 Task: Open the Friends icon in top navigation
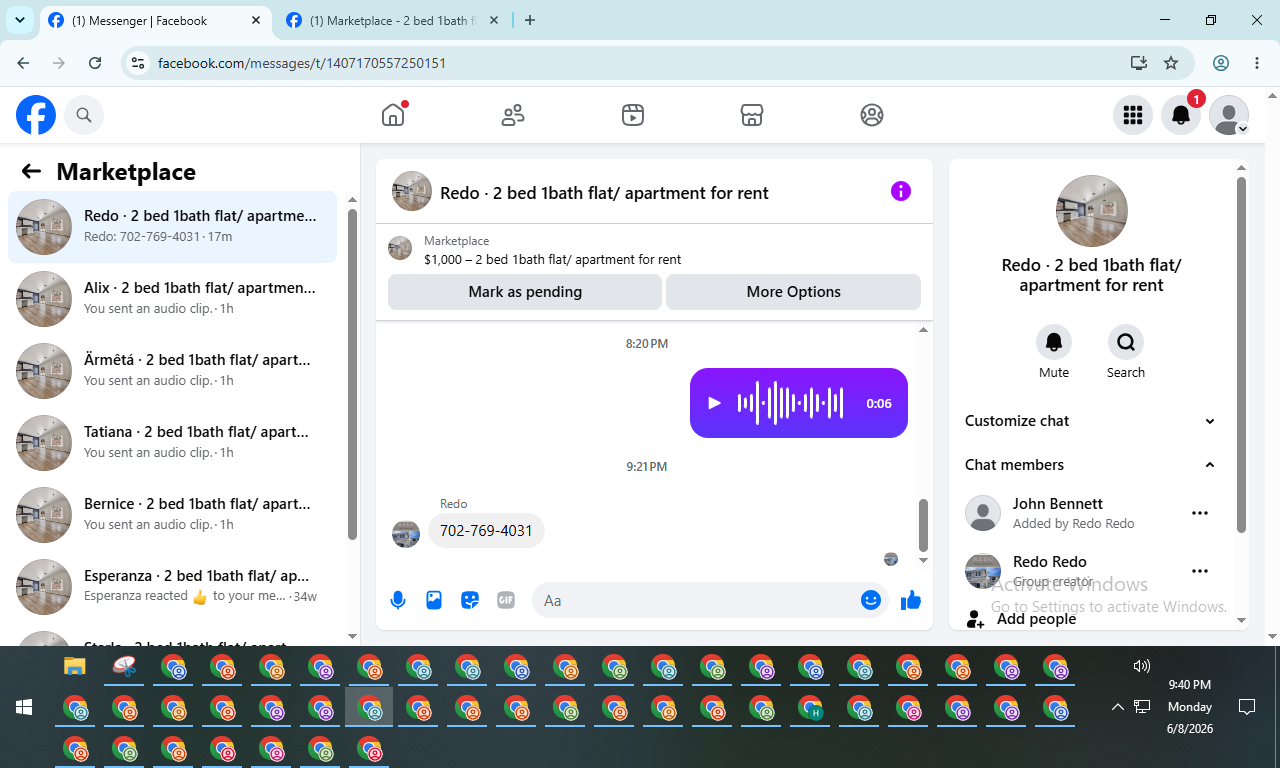pyautogui.click(x=513, y=116)
